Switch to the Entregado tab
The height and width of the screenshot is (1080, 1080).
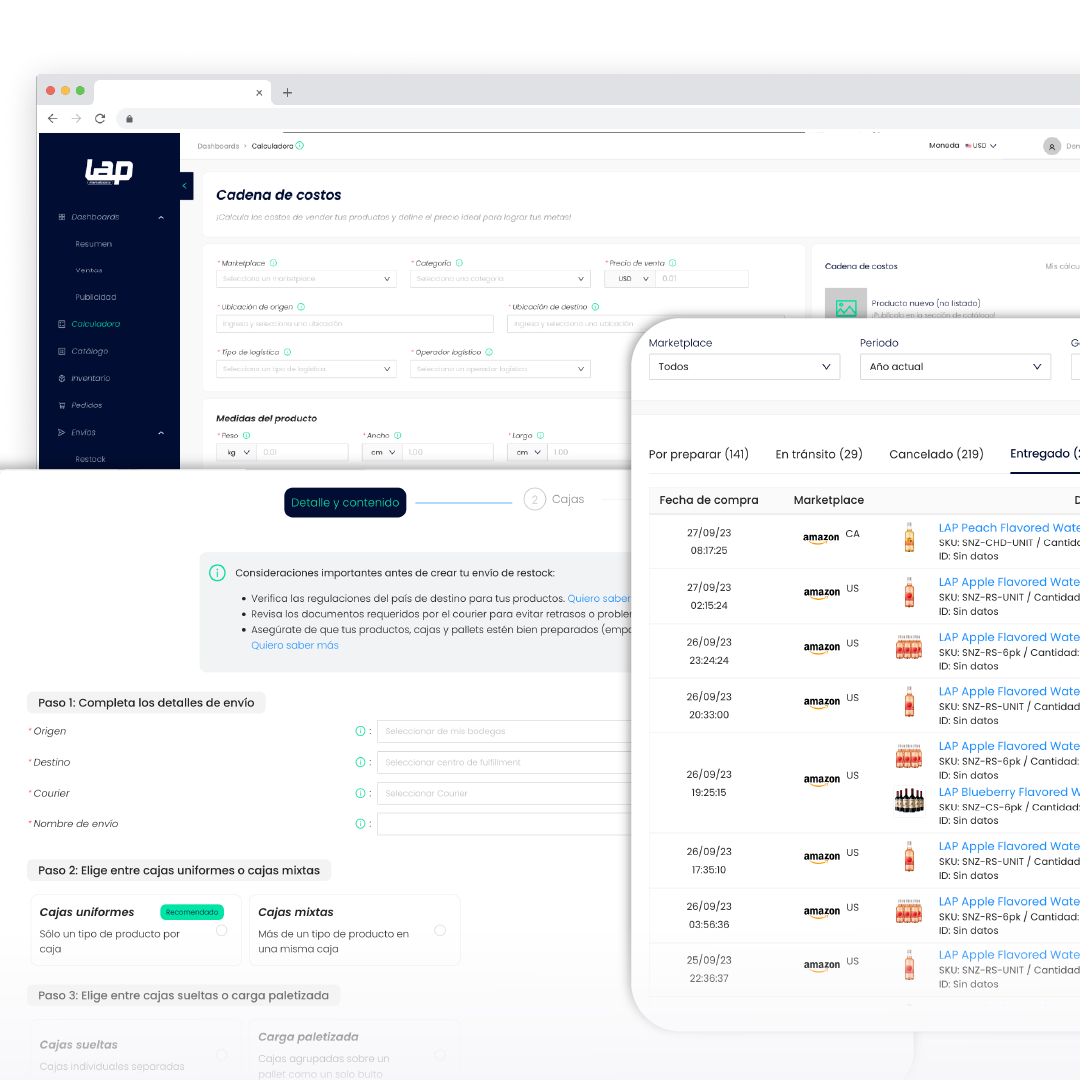(x=1044, y=453)
